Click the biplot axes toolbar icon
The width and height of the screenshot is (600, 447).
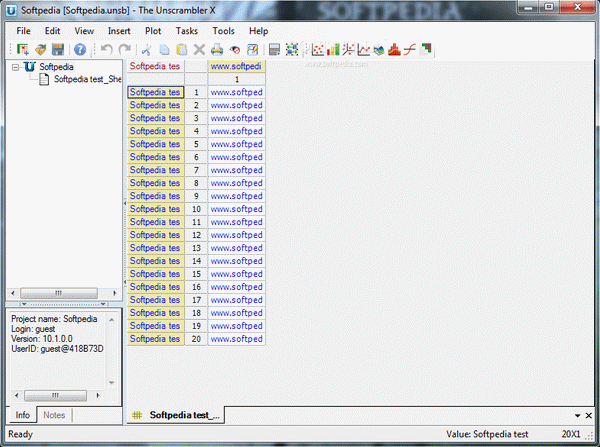[348, 49]
